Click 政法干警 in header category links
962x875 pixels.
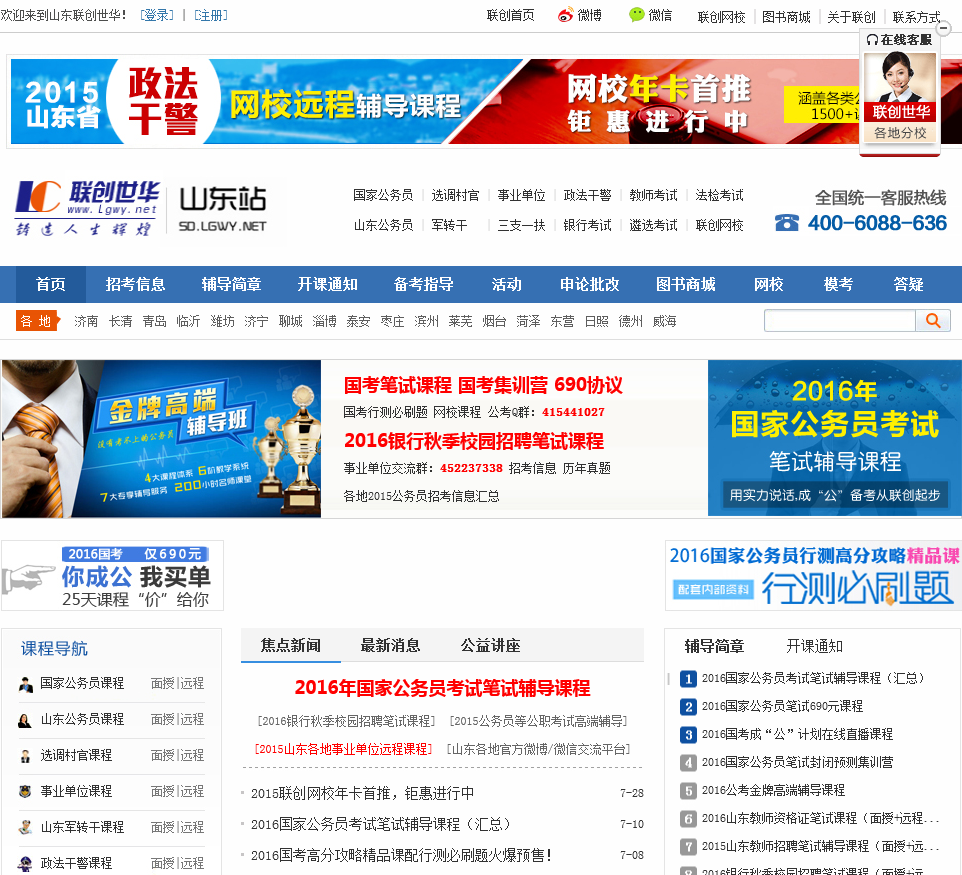(588, 195)
